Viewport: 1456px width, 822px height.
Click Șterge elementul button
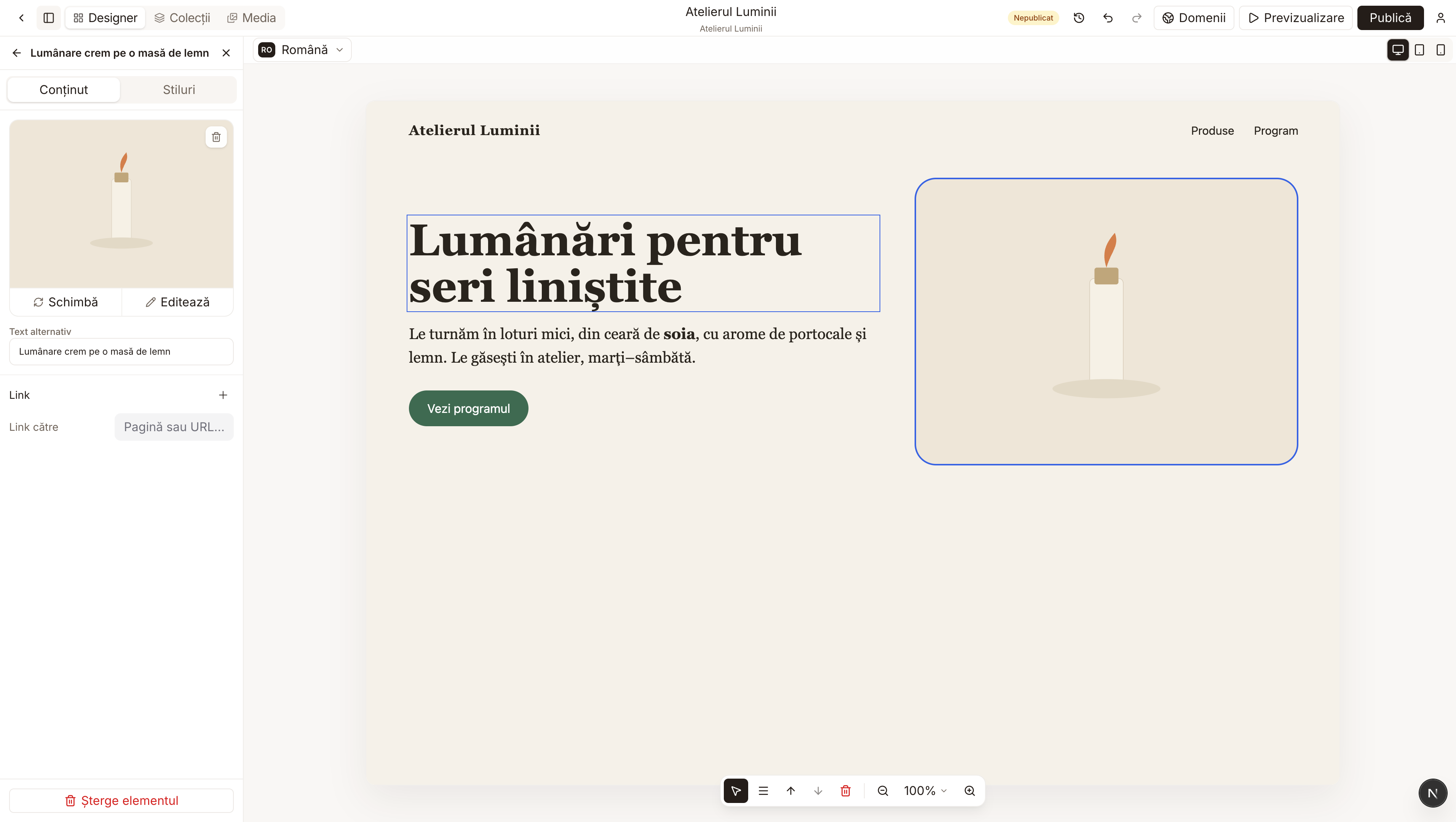pyautogui.click(x=121, y=801)
